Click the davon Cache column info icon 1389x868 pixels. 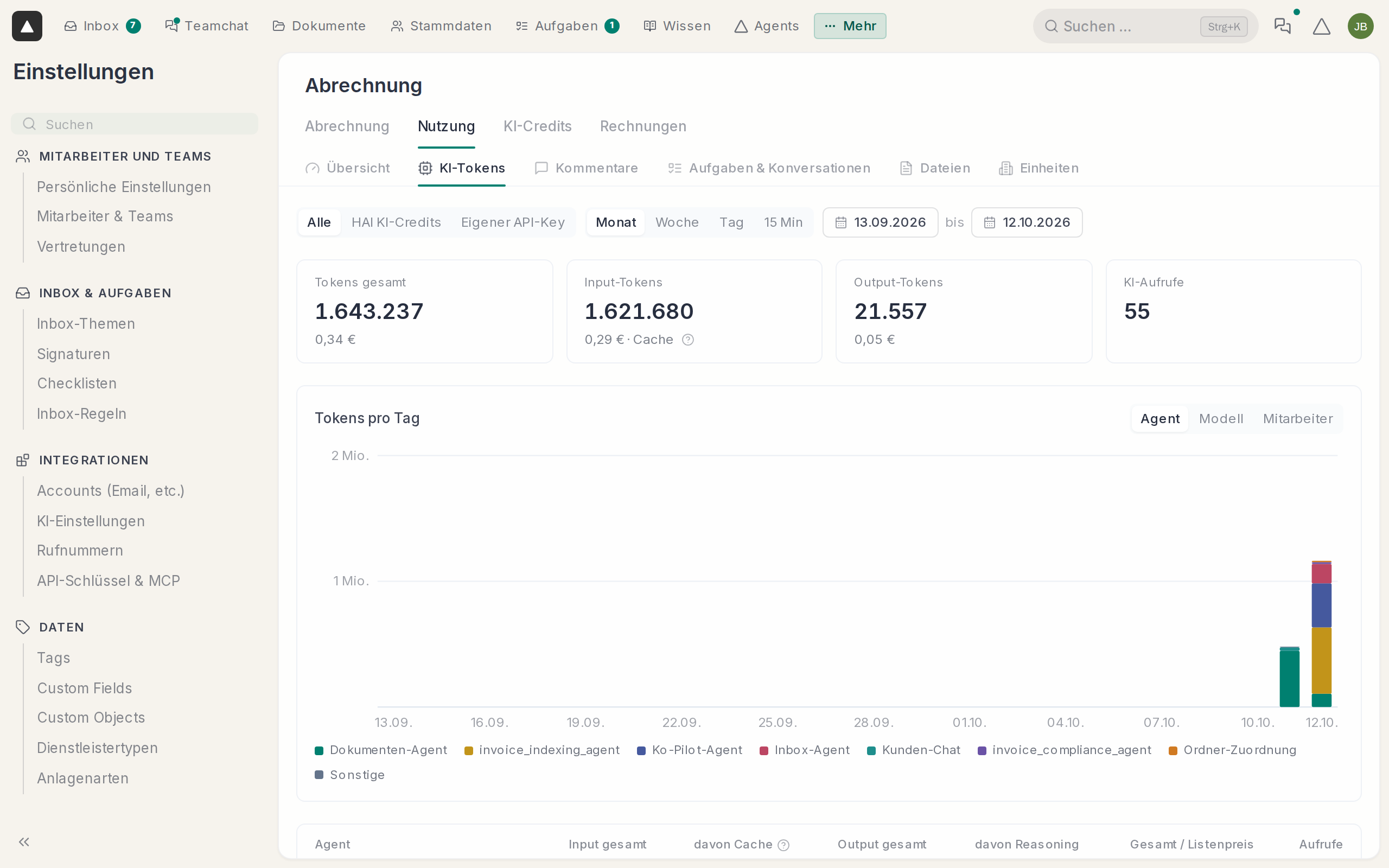coord(783,845)
